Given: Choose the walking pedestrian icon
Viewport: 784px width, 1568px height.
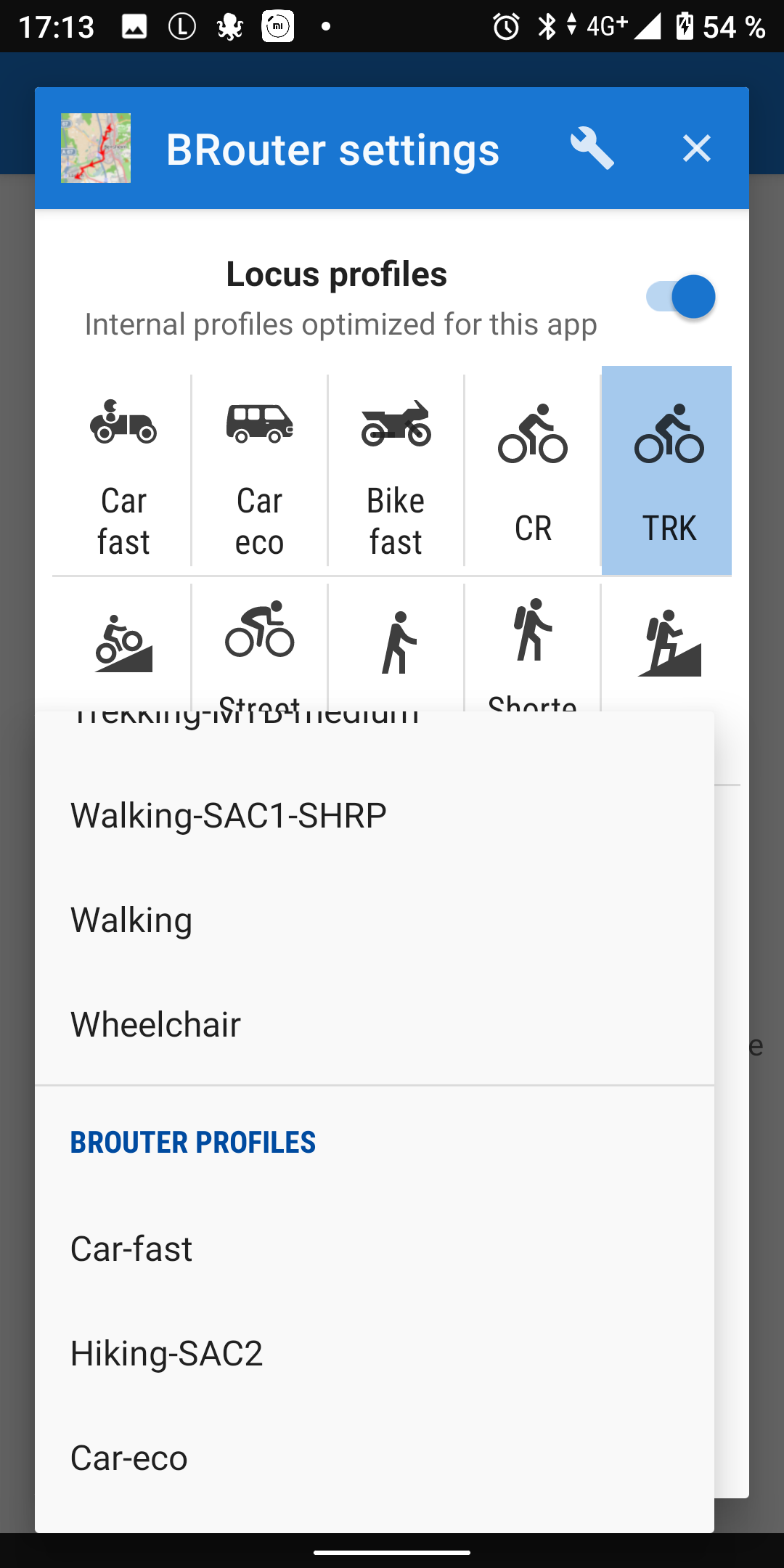Looking at the screenshot, I should point(397,643).
